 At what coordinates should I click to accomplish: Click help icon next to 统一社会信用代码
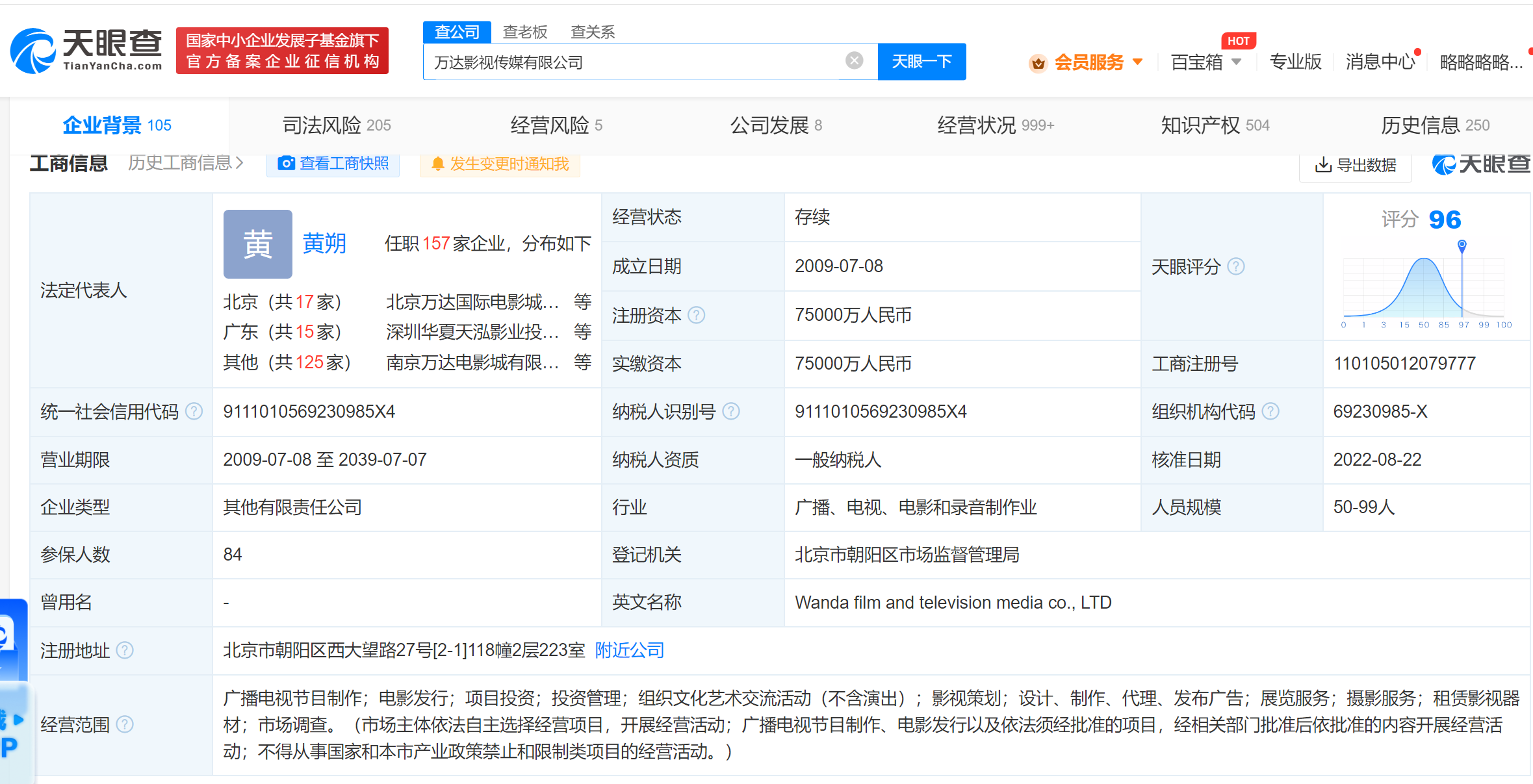click(194, 411)
